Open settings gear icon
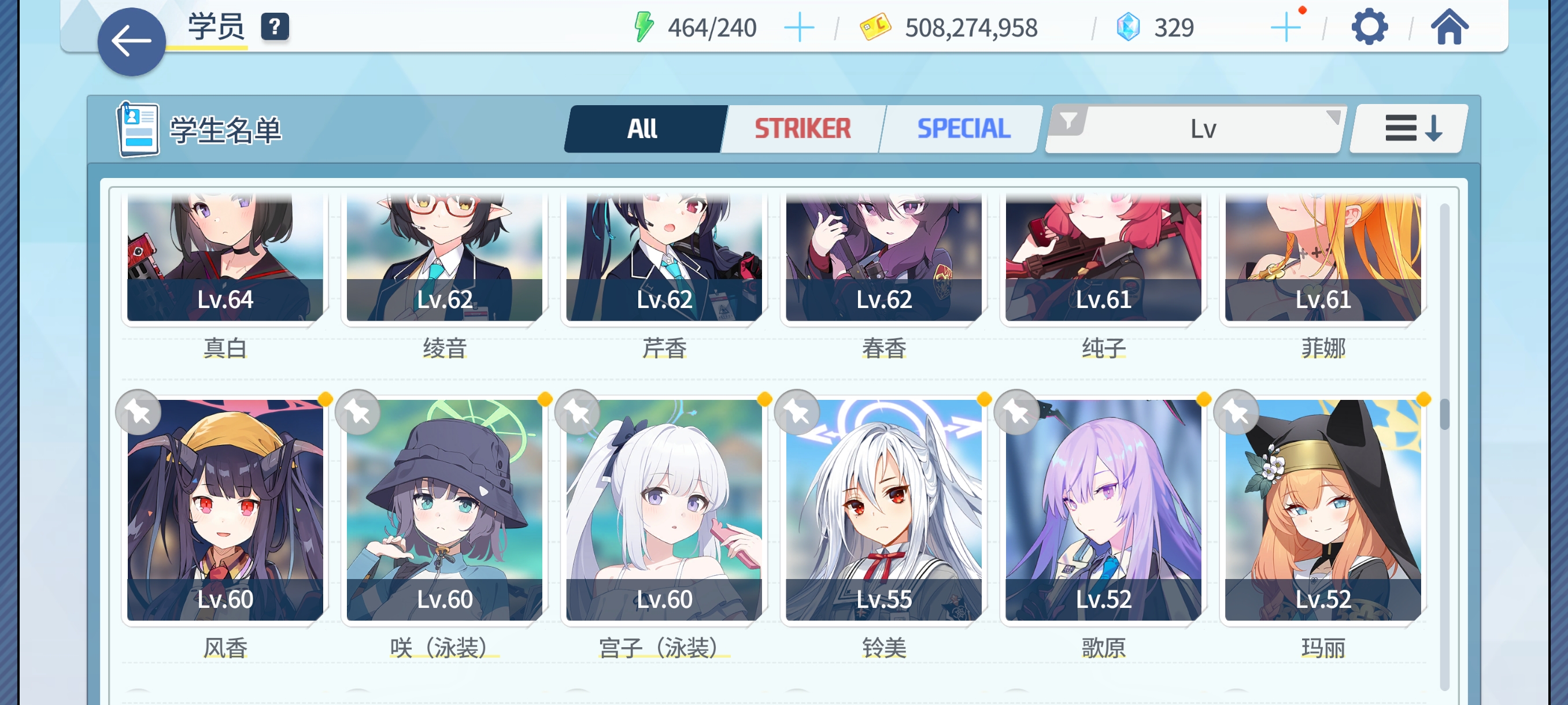 [1369, 27]
